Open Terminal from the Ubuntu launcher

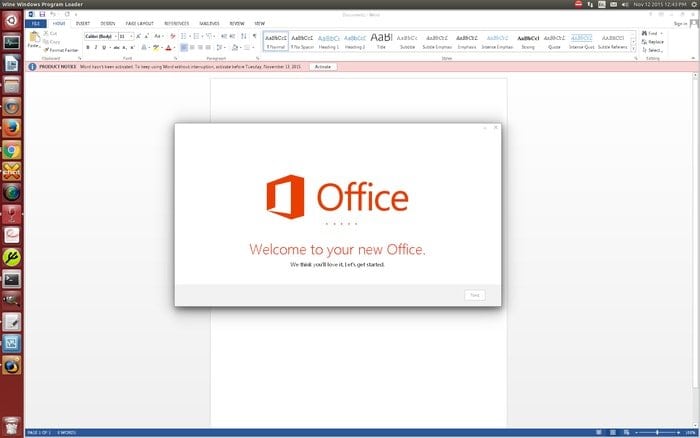[x=12, y=279]
